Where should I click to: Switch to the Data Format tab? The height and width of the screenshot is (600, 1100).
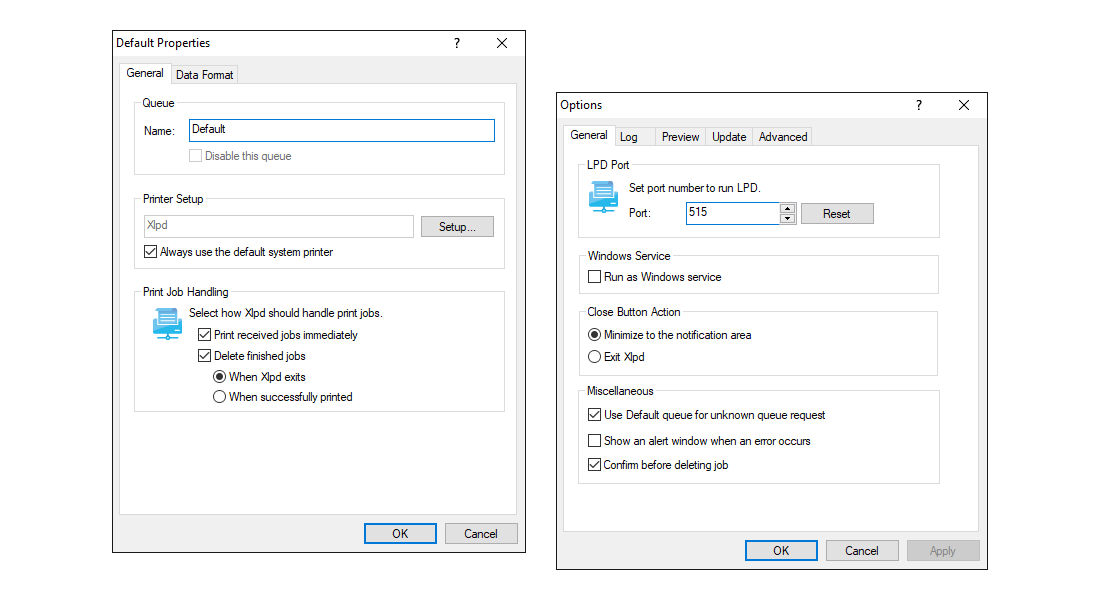click(x=204, y=75)
